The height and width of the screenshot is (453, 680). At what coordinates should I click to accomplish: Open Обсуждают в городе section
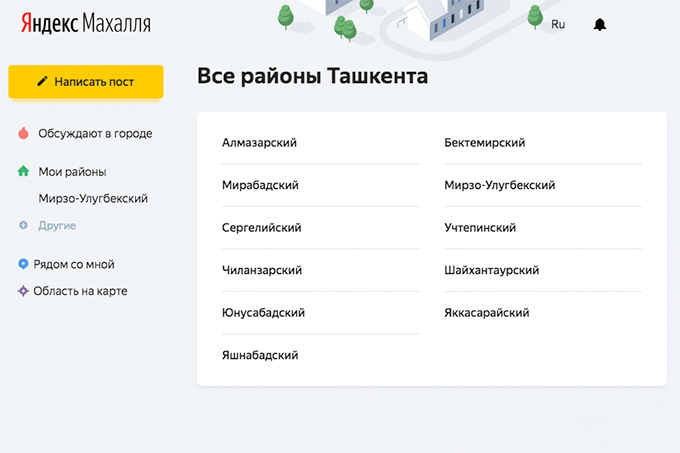95,133
